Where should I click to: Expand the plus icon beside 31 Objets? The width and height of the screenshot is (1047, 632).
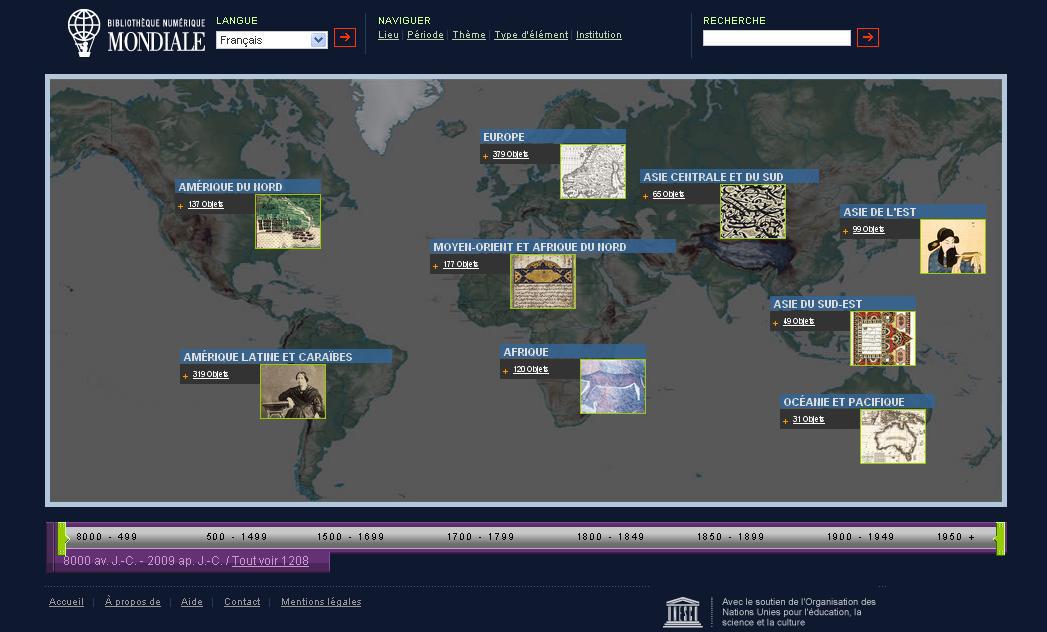click(785, 422)
